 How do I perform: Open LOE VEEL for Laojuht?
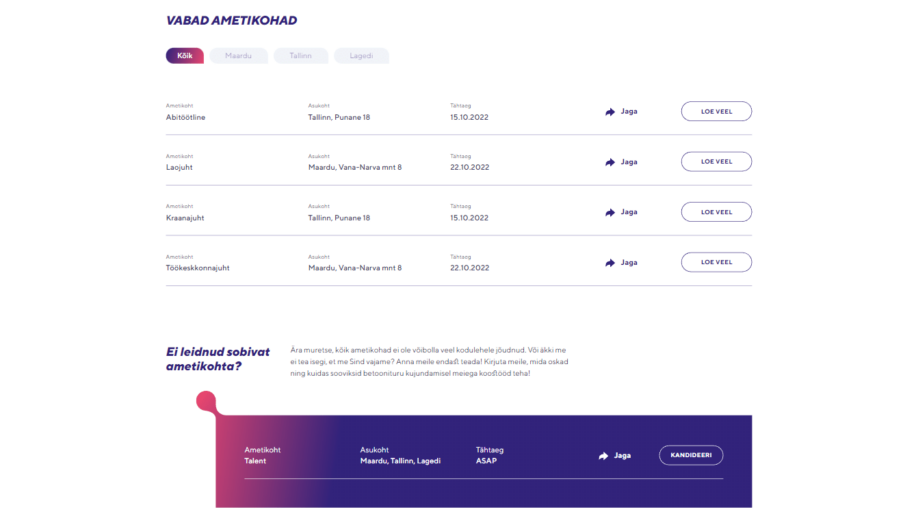pos(716,162)
